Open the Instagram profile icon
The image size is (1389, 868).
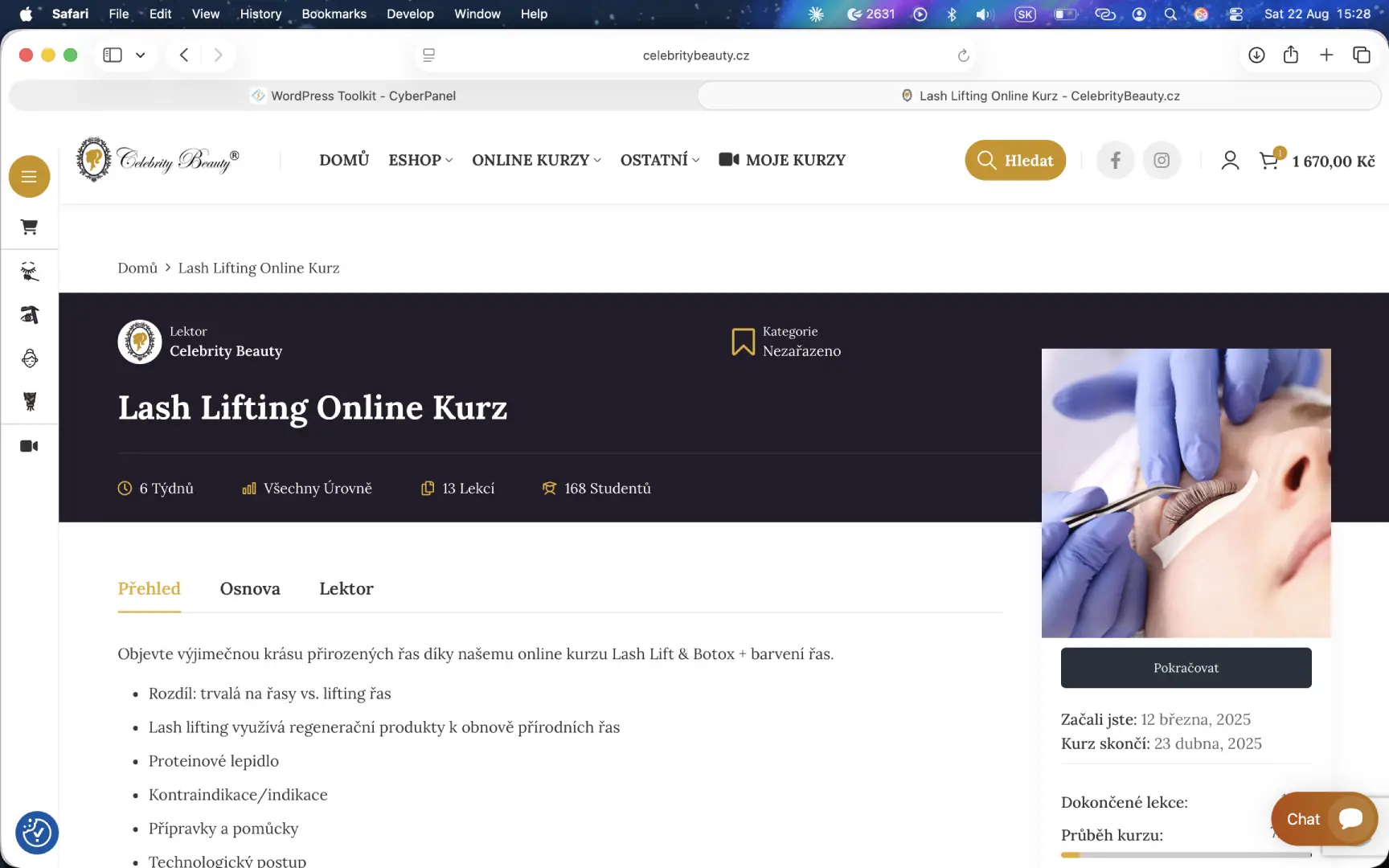(1162, 161)
